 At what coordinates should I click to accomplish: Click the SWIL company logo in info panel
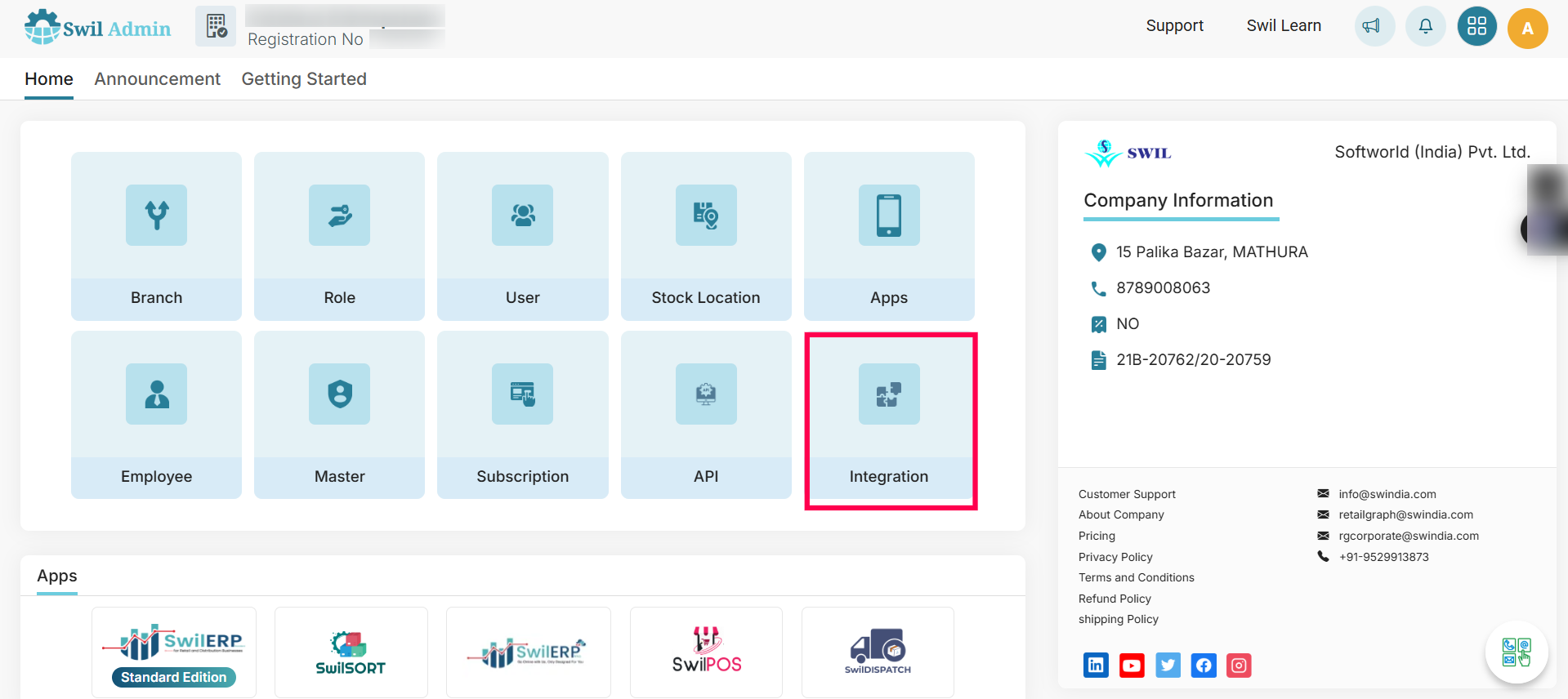(1128, 153)
